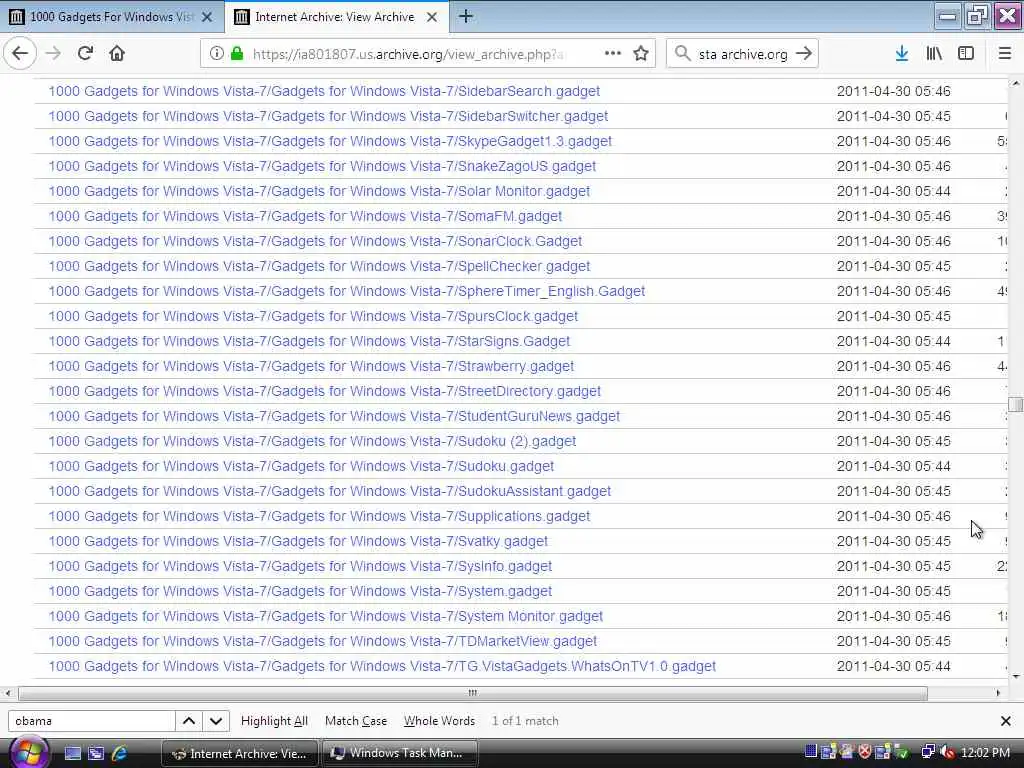
Task: Open the Windows Start orb
Action: [x=28, y=752]
